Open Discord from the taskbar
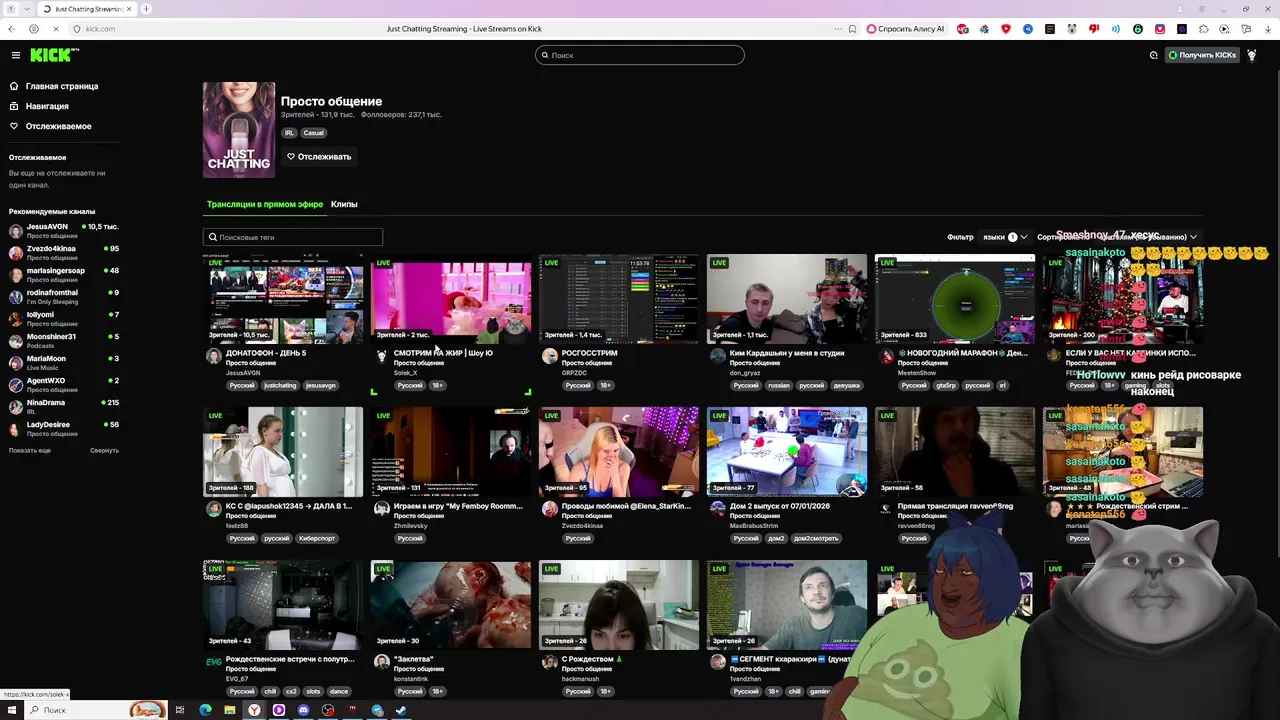1280x720 pixels. [x=303, y=710]
